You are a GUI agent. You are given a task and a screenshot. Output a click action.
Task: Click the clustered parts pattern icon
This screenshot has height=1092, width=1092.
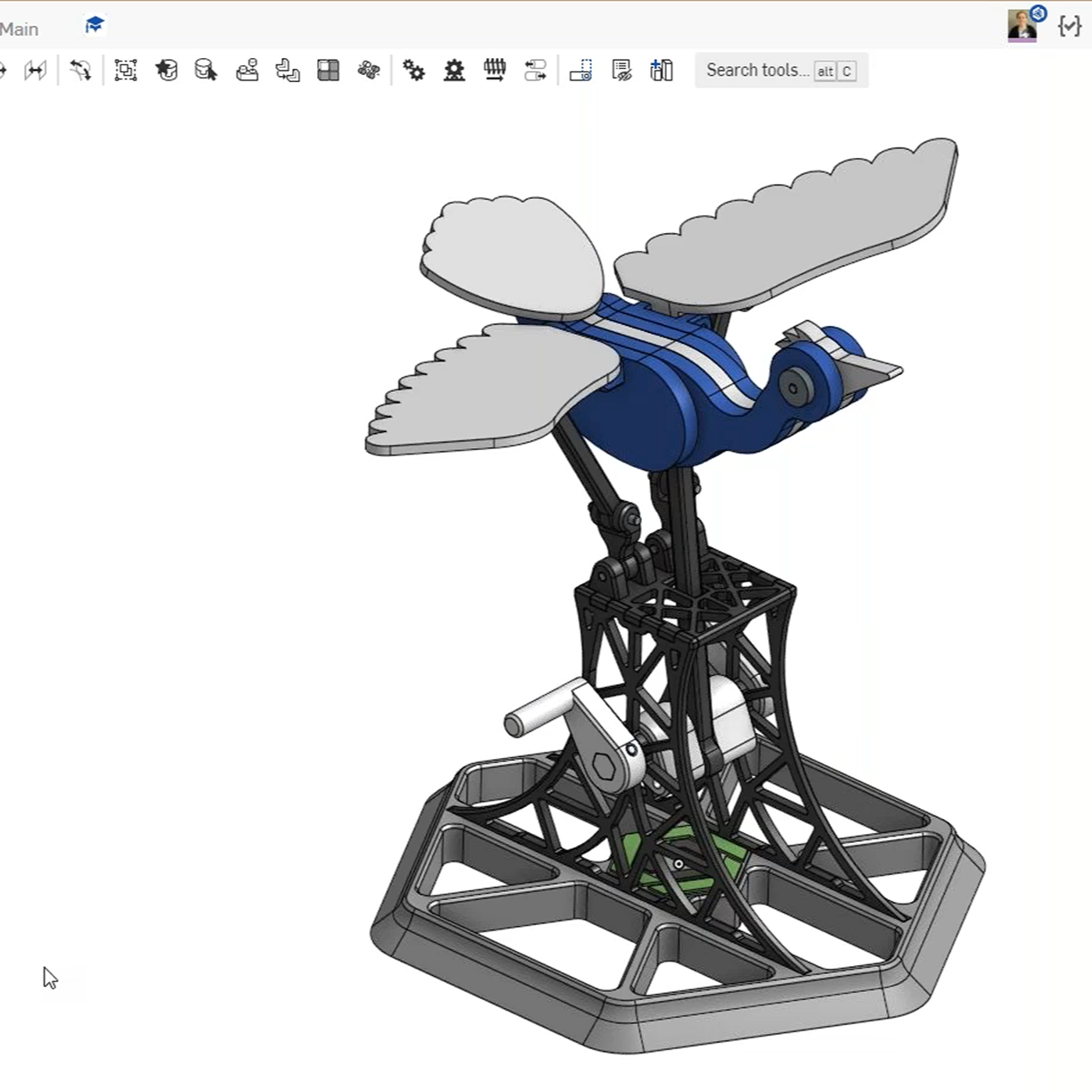(369, 71)
